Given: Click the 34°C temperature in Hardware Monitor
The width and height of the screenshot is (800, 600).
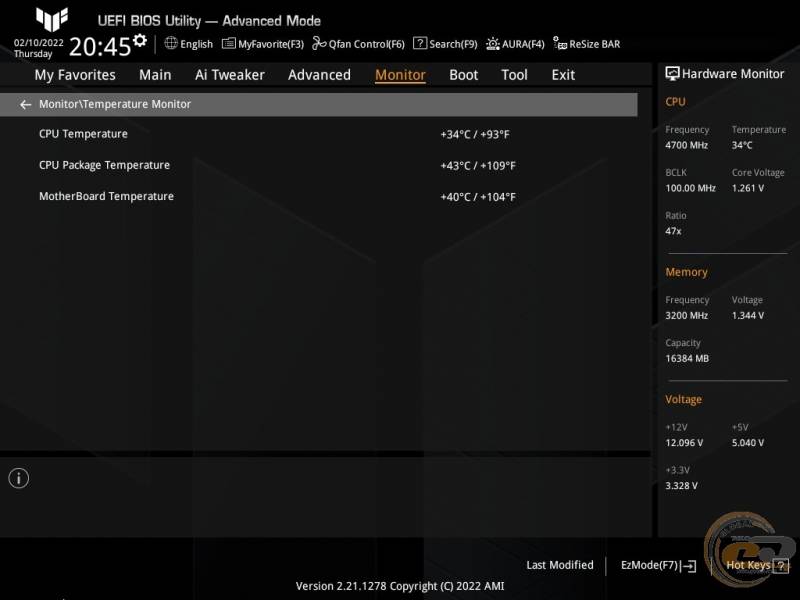Looking at the screenshot, I should 742,145.
